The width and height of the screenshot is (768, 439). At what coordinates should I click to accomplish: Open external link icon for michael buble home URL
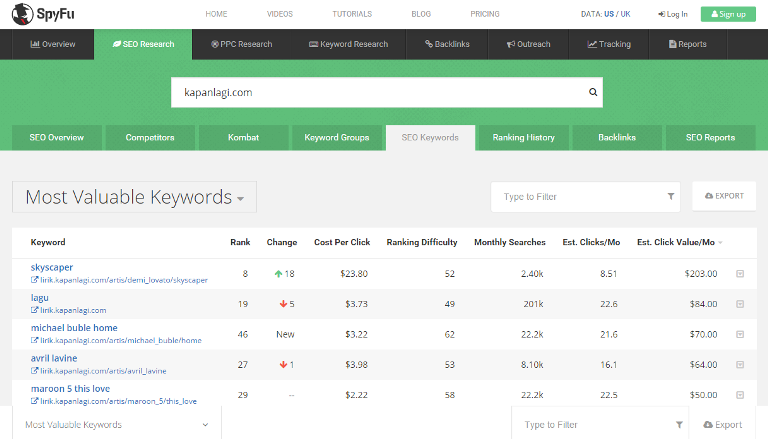[x=34, y=341]
